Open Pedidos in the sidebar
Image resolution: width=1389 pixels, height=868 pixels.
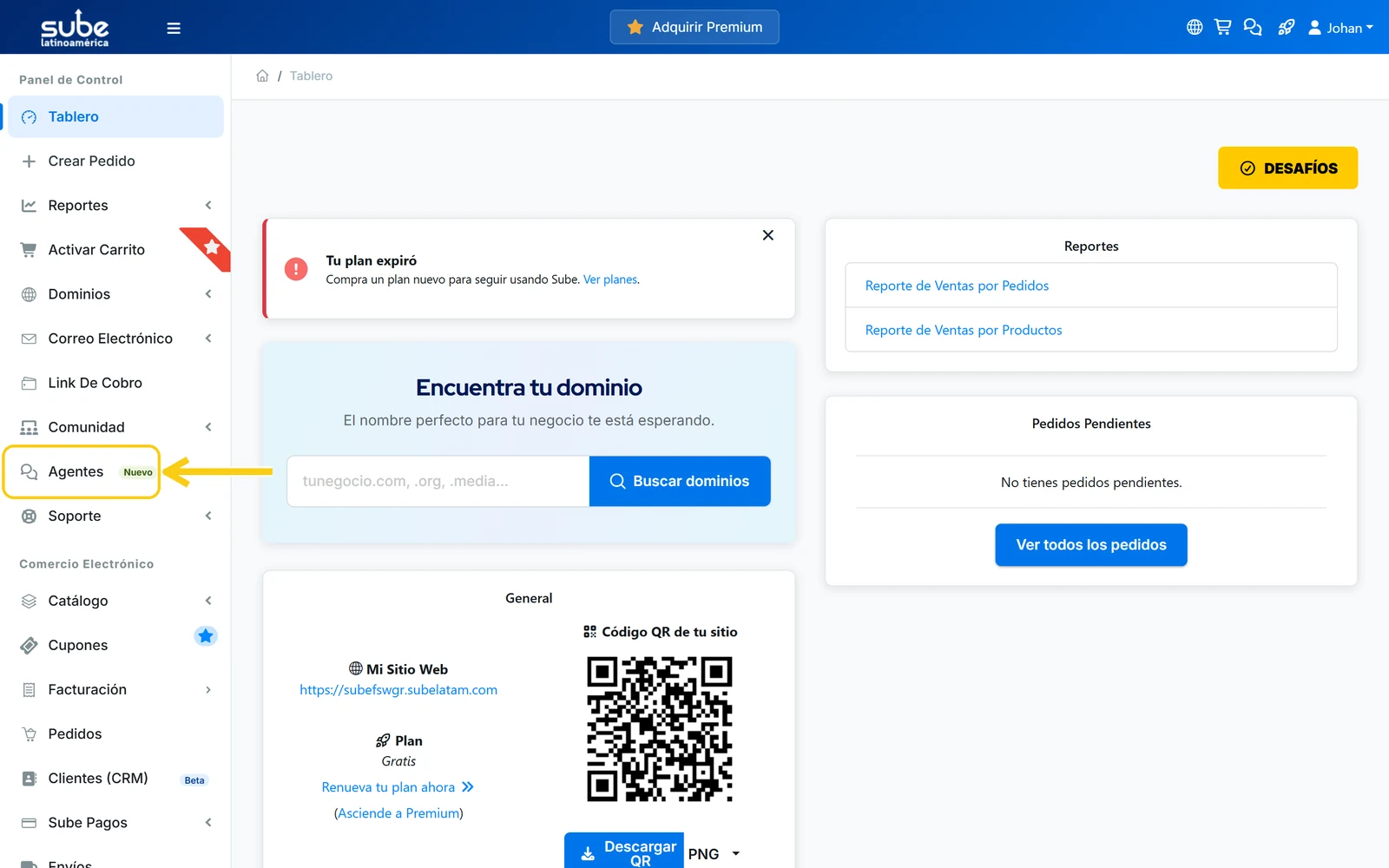[115, 733]
